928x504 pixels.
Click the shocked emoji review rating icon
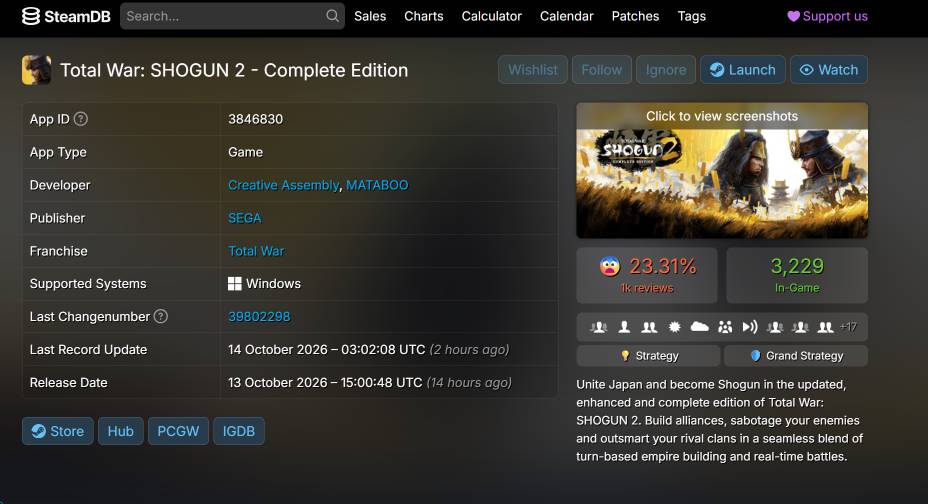[x=609, y=266]
